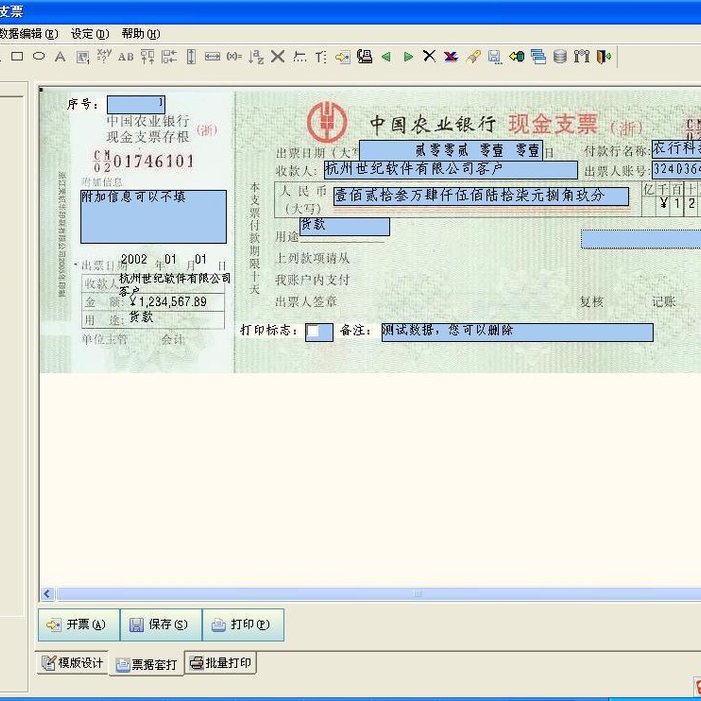Click the 用途 purpose field containing 货款

tap(344, 226)
